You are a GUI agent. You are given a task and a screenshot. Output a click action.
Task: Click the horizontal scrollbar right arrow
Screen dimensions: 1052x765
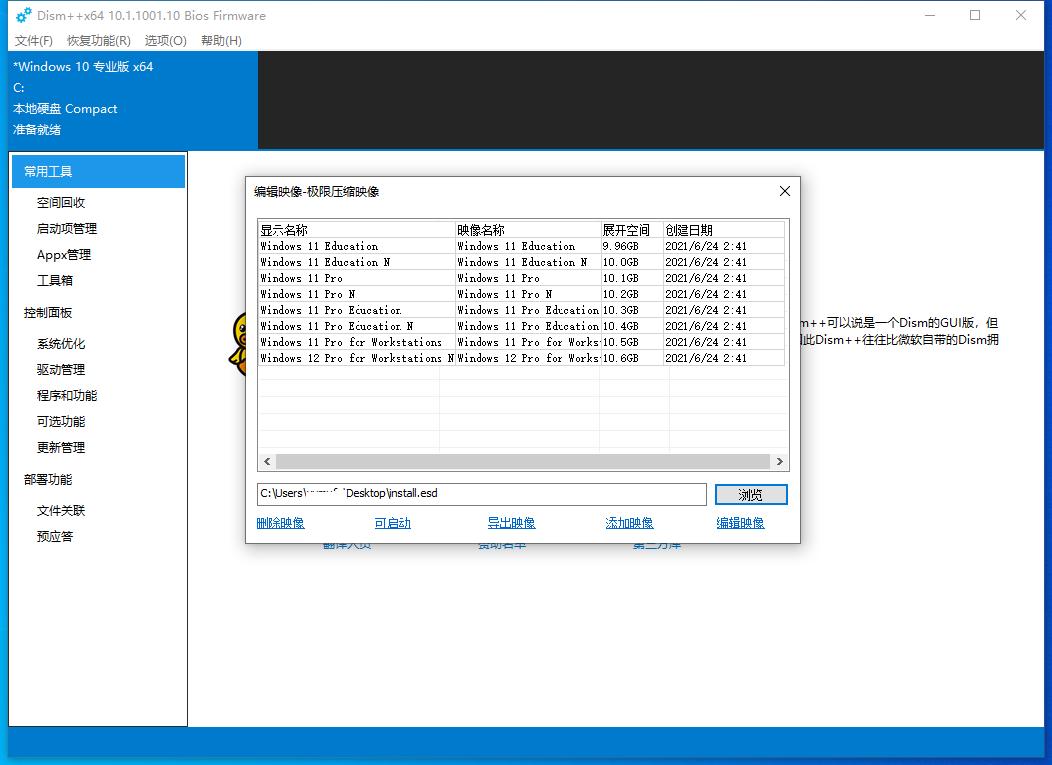pyautogui.click(x=781, y=461)
